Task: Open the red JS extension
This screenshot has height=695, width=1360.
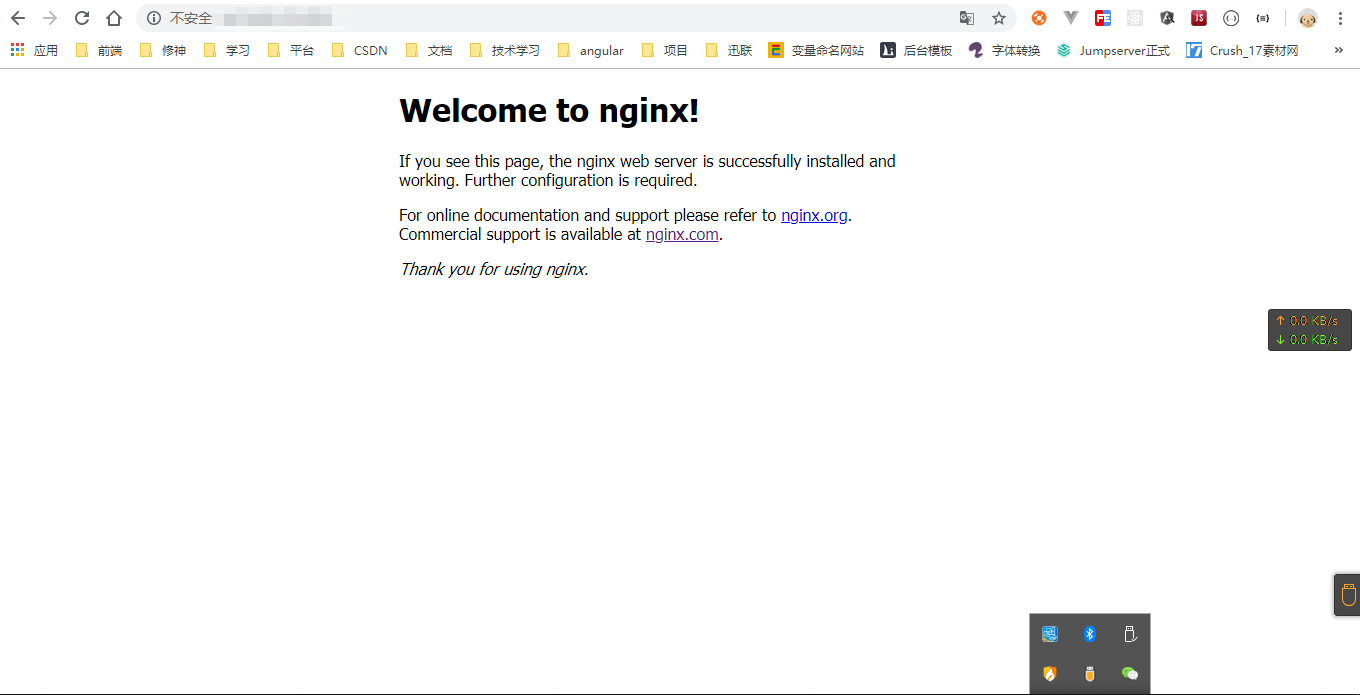Action: [x=1199, y=18]
